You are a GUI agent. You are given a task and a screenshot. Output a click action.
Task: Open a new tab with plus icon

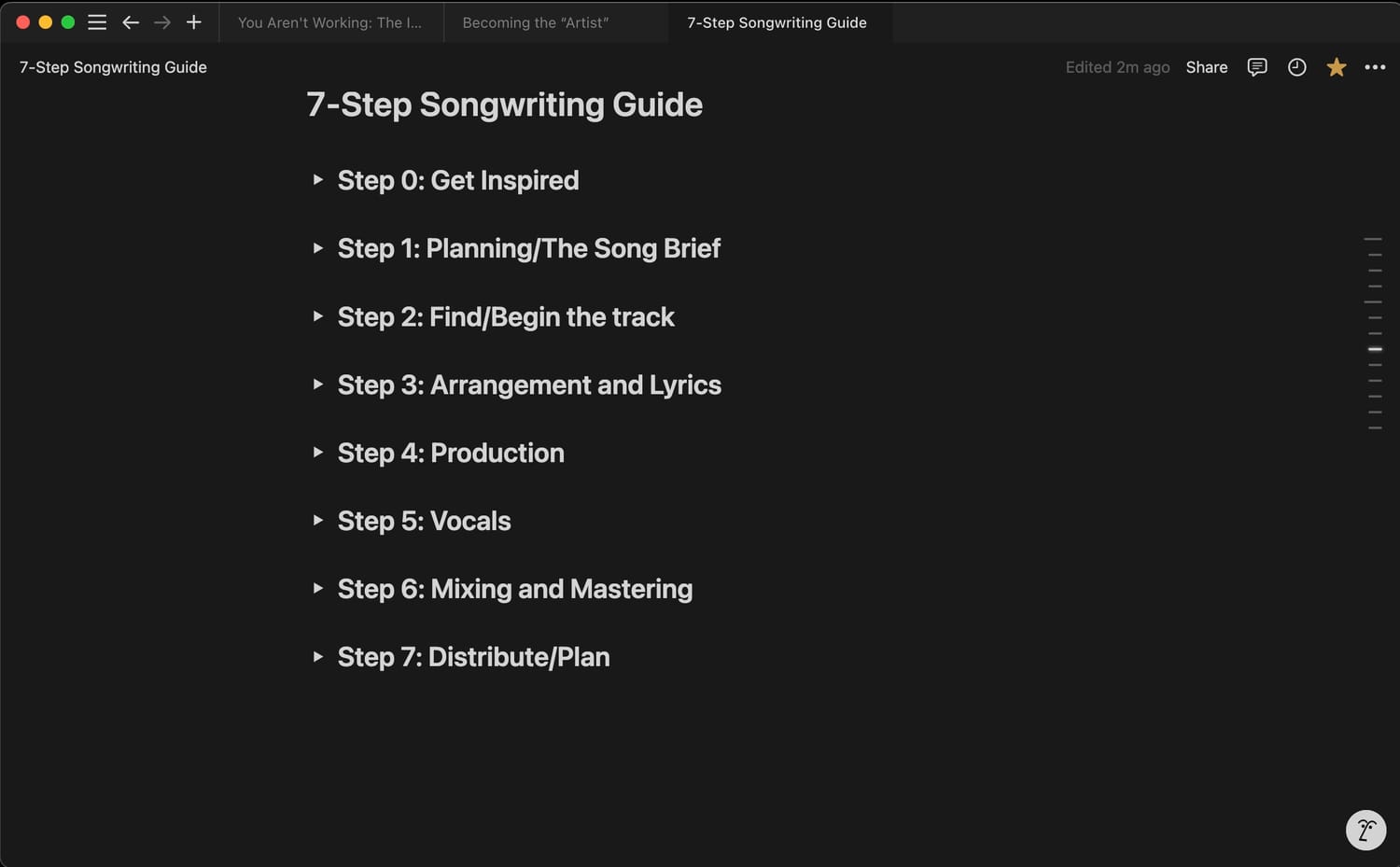pos(194,22)
